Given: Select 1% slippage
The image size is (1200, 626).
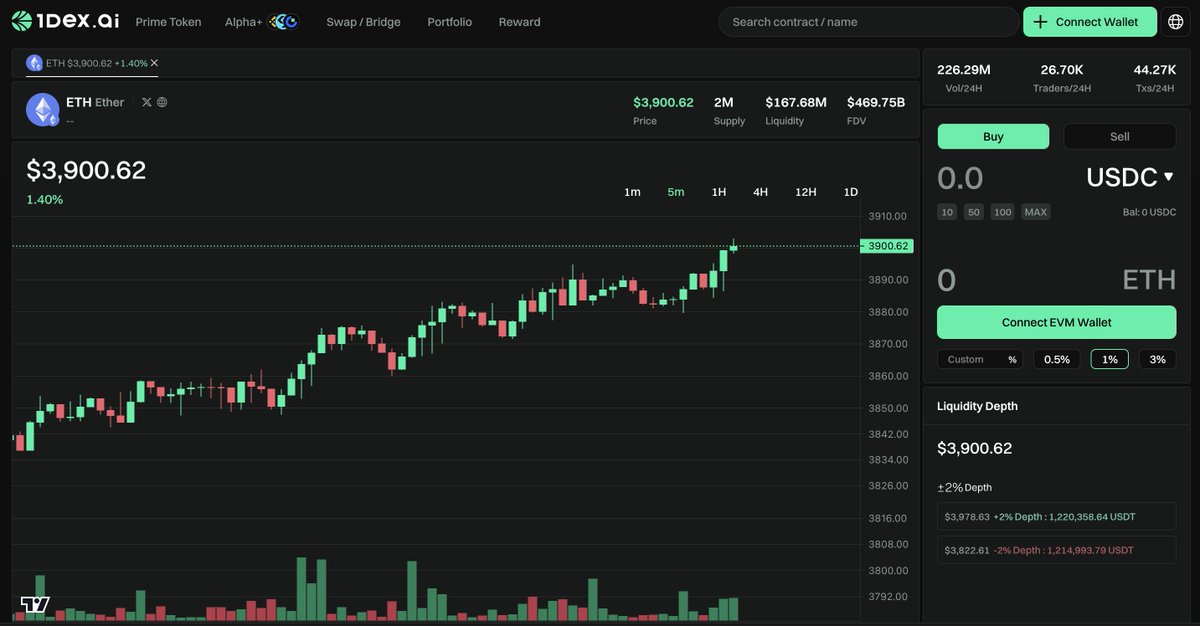Looking at the screenshot, I should 1110,359.
